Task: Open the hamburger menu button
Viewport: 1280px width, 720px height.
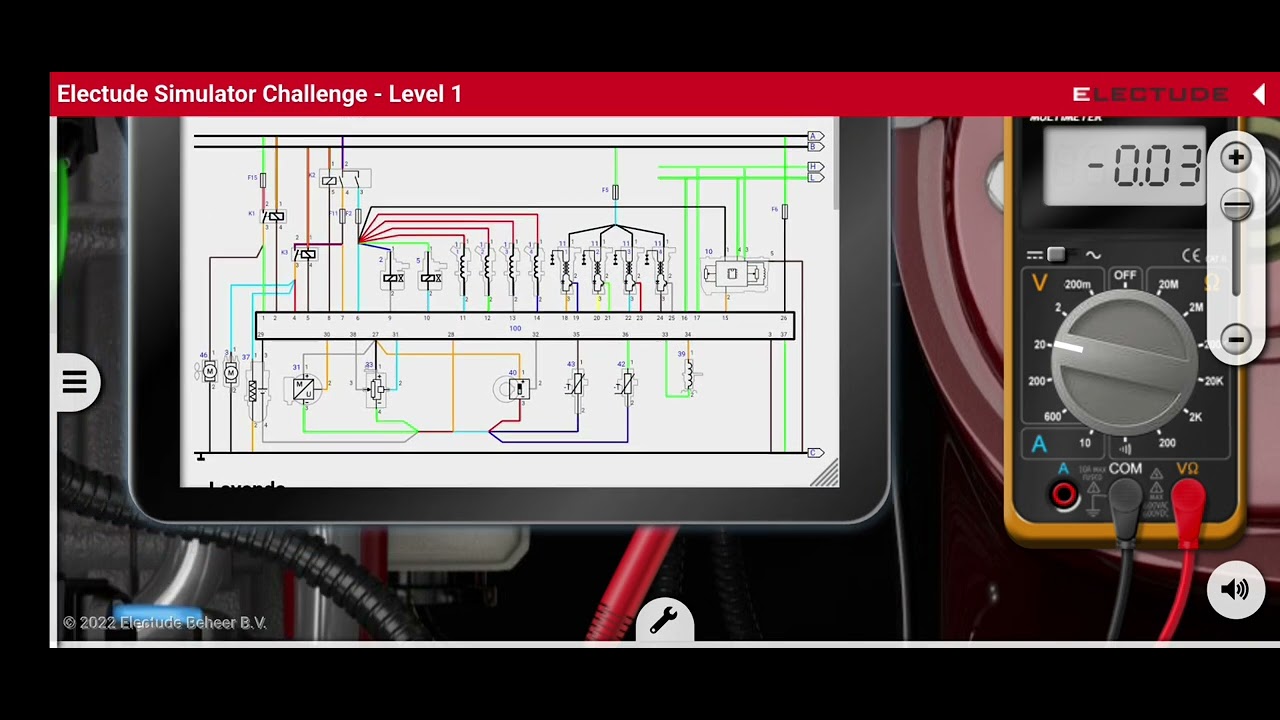Action: (74, 382)
